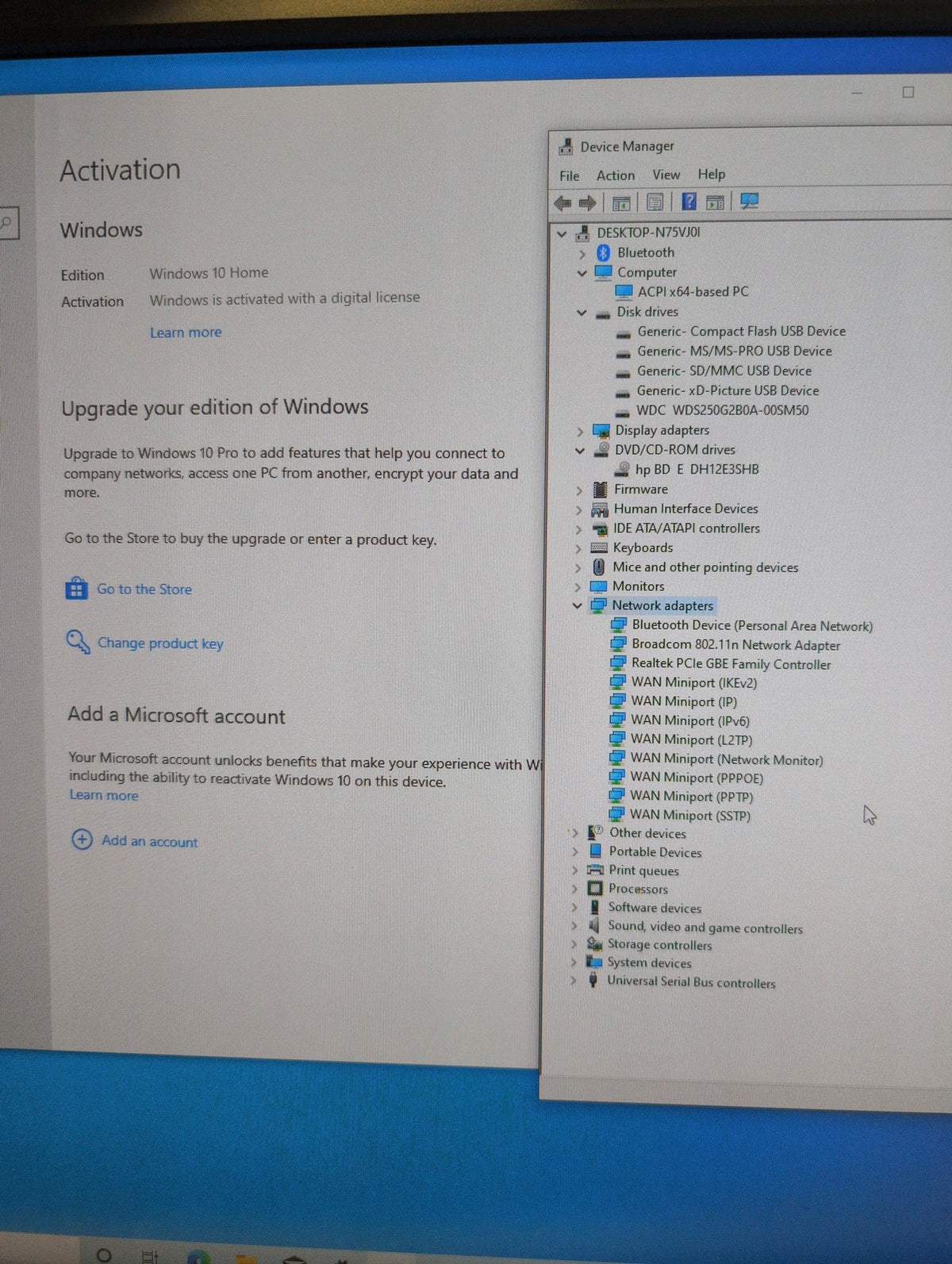Click the Back arrow in Device Manager toolbar
The width and height of the screenshot is (952, 1264).
pos(562,203)
